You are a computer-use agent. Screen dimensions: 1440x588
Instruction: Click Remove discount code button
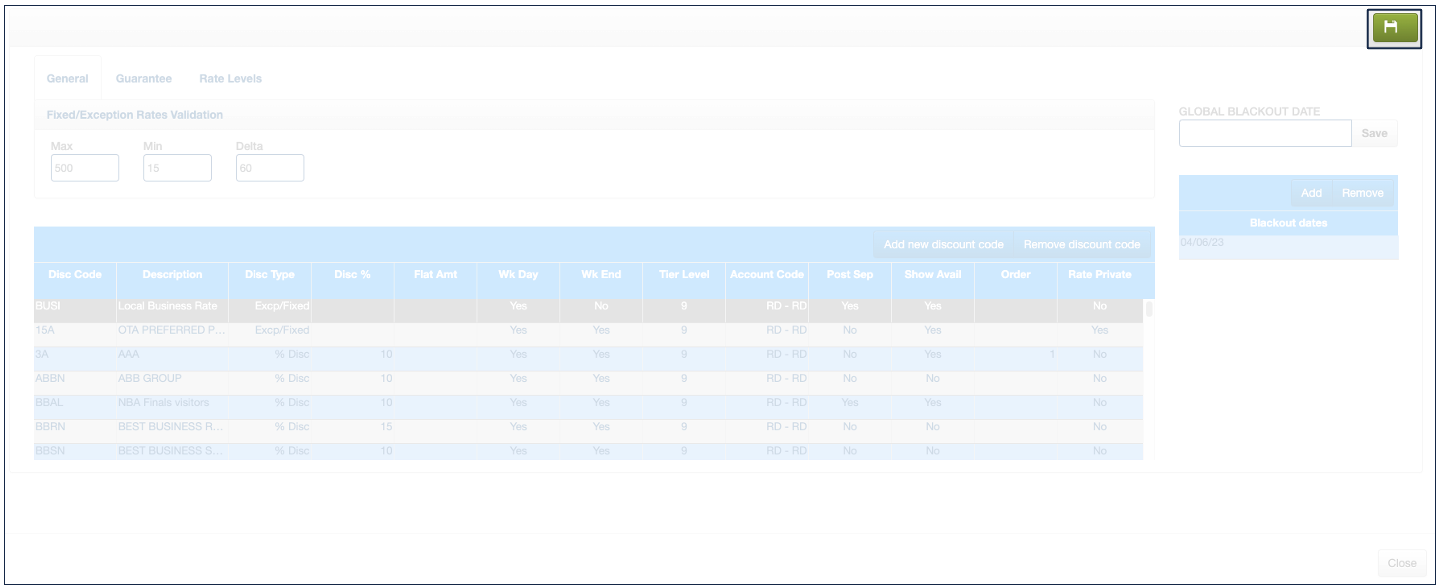coord(1081,245)
